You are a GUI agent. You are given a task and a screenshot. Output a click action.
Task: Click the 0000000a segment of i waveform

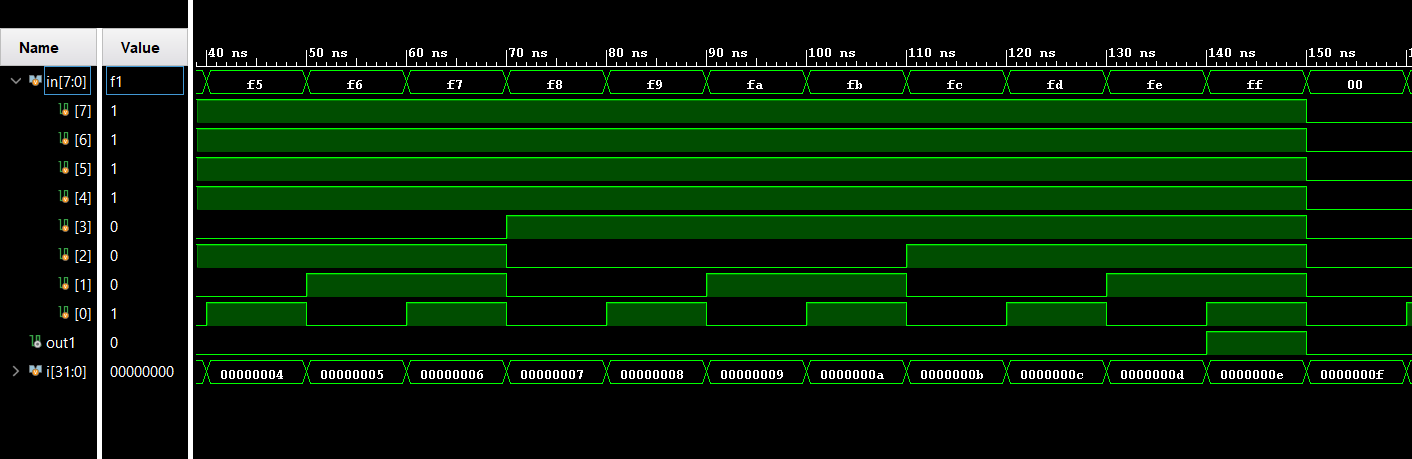click(x=855, y=374)
